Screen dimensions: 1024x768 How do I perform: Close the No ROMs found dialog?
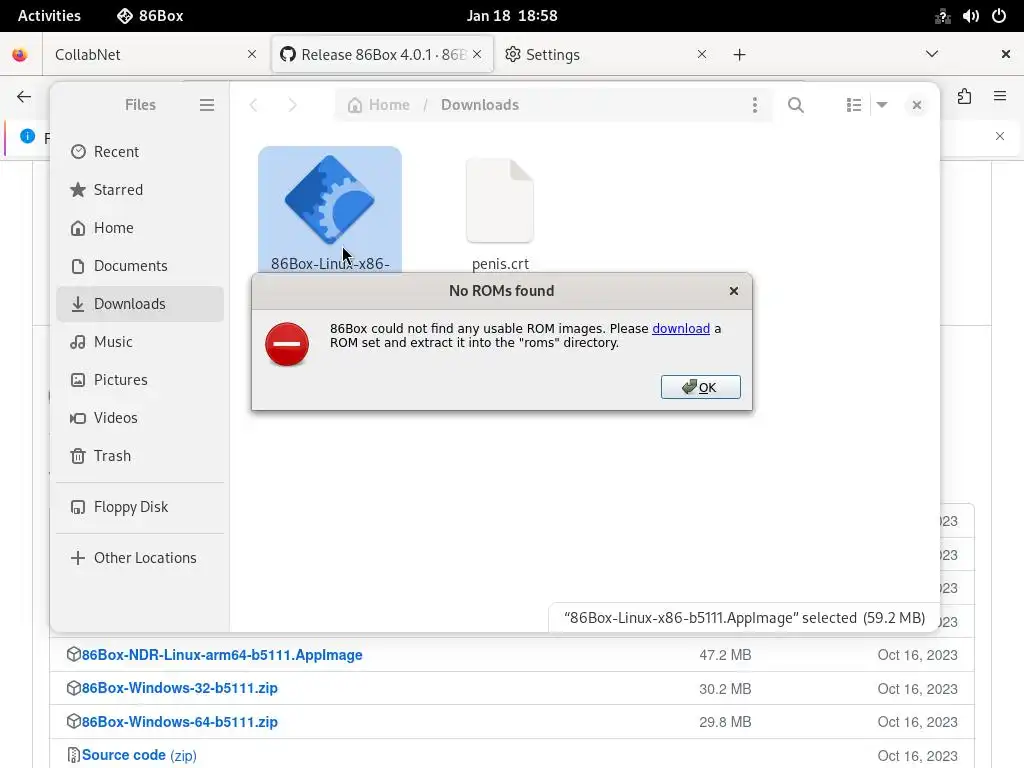click(733, 291)
